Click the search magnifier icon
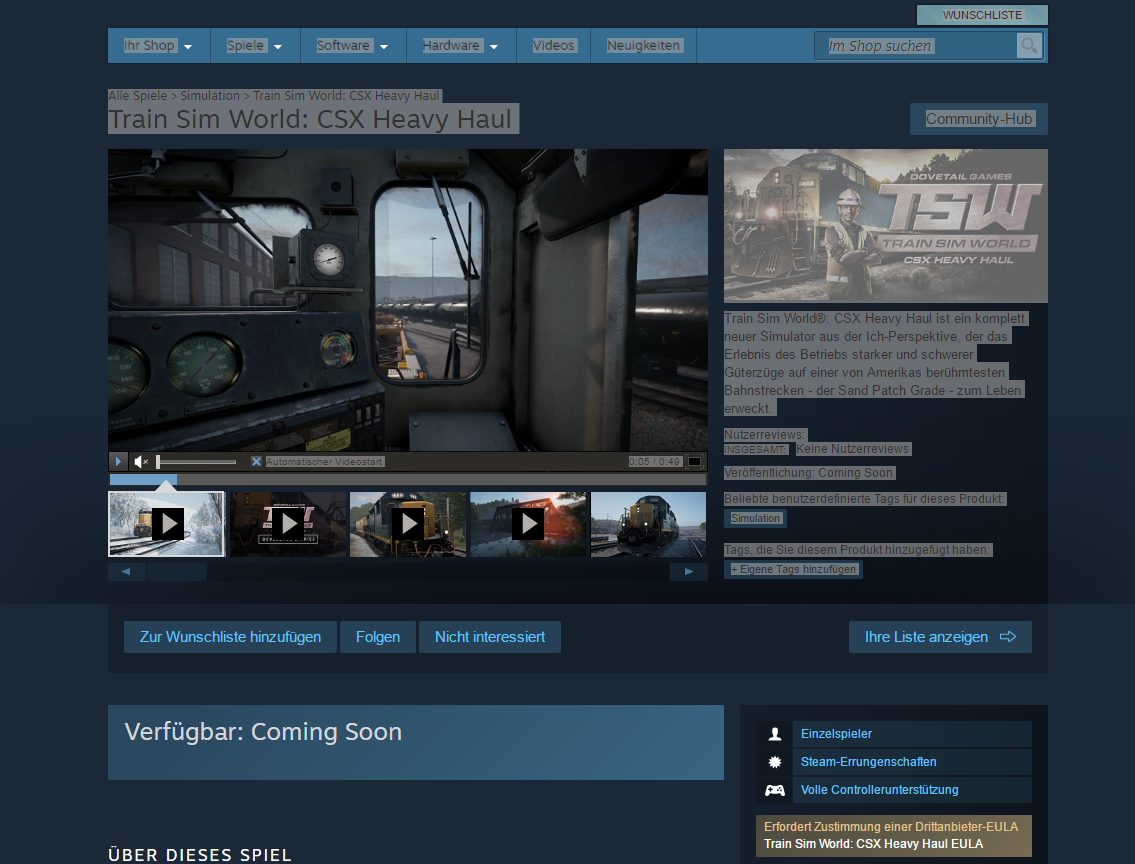The width and height of the screenshot is (1135, 864). point(1029,46)
